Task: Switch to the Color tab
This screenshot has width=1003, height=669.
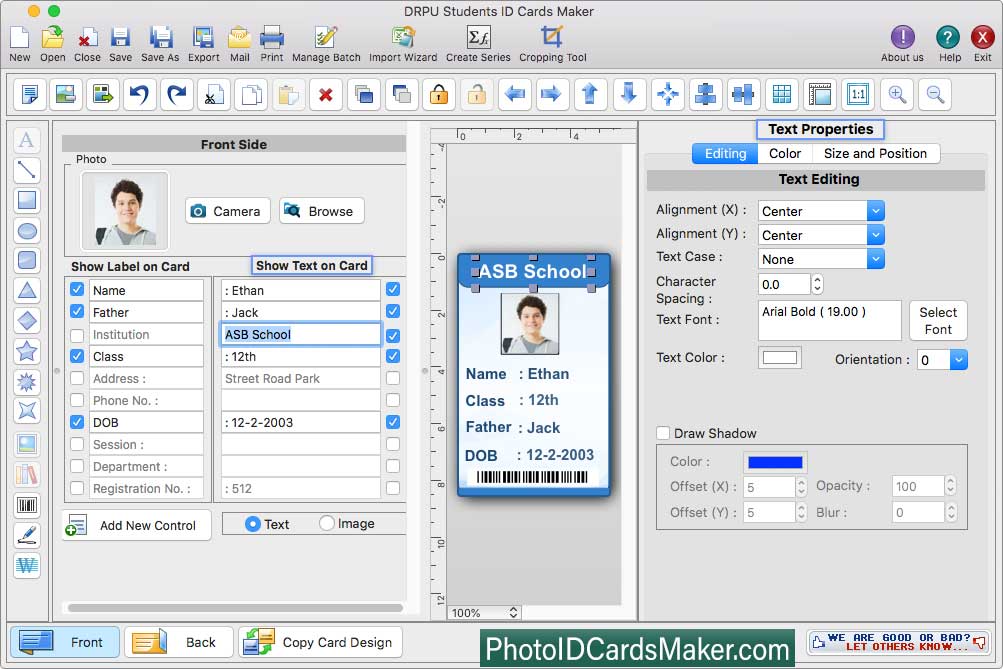Action: [784, 153]
